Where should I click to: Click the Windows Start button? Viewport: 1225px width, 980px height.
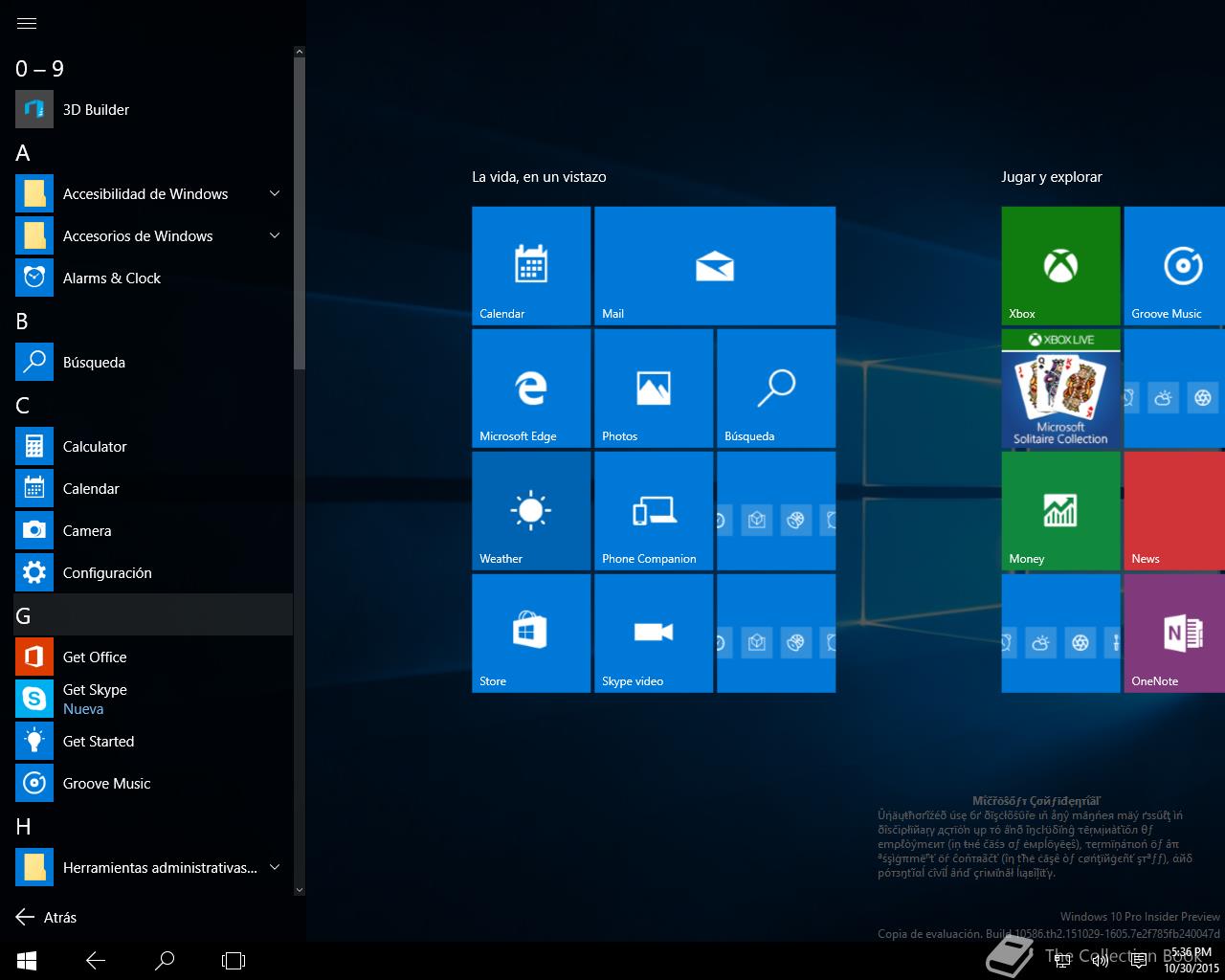pyautogui.click(x=27, y=960)
